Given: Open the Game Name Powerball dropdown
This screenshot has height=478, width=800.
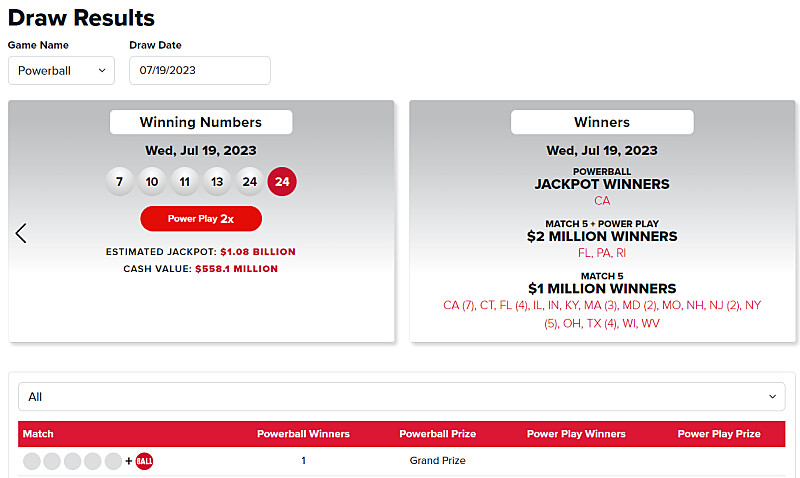Looking at the screenshot, I should [x=61, y=71].
